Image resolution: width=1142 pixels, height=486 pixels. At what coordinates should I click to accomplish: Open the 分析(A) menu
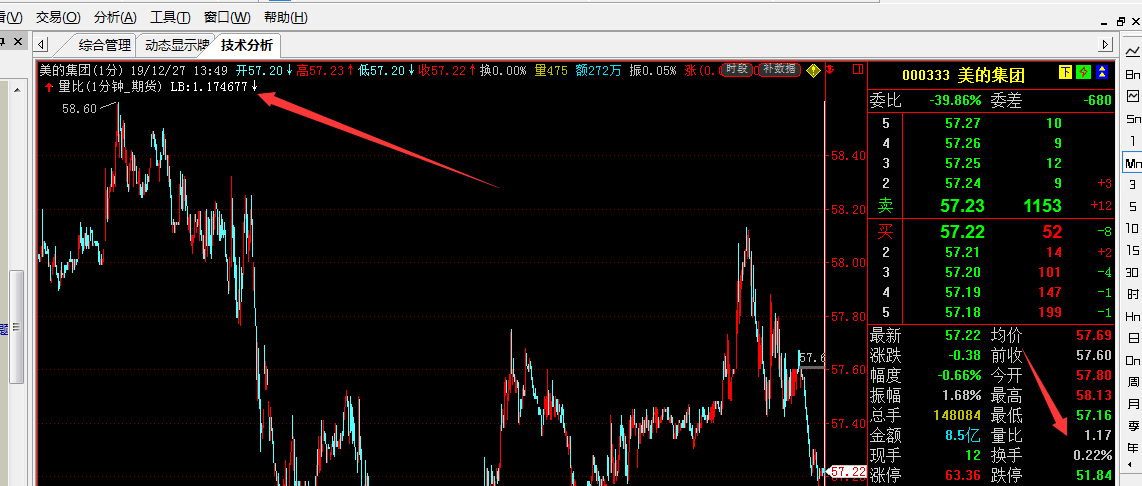pos(115,17)
